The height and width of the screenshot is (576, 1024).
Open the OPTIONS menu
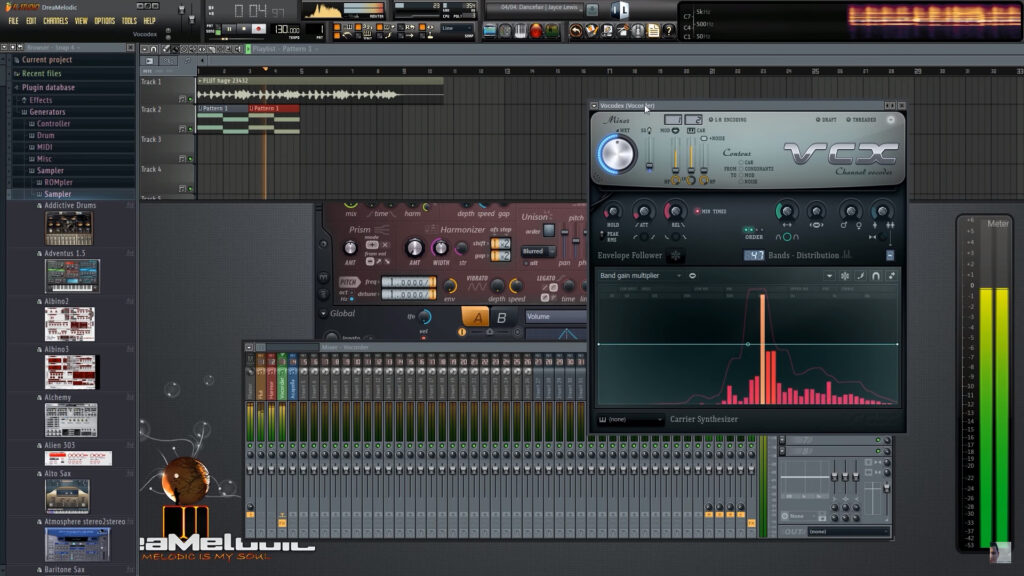[104, 21]
